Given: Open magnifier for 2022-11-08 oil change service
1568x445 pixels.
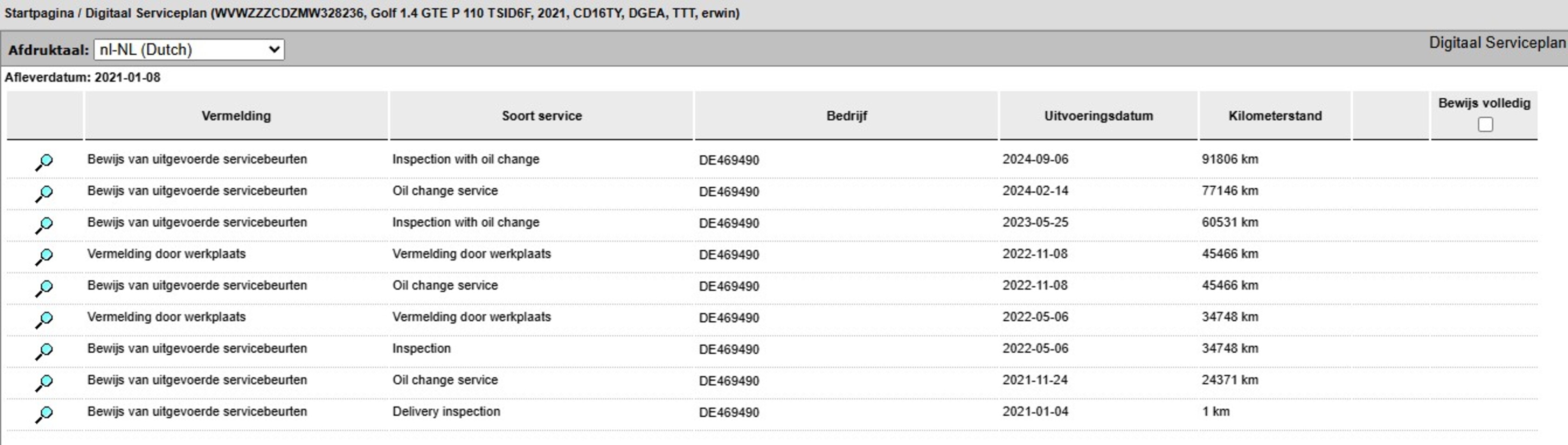Looking at the screenshot, I should click(x=44, y=288).
